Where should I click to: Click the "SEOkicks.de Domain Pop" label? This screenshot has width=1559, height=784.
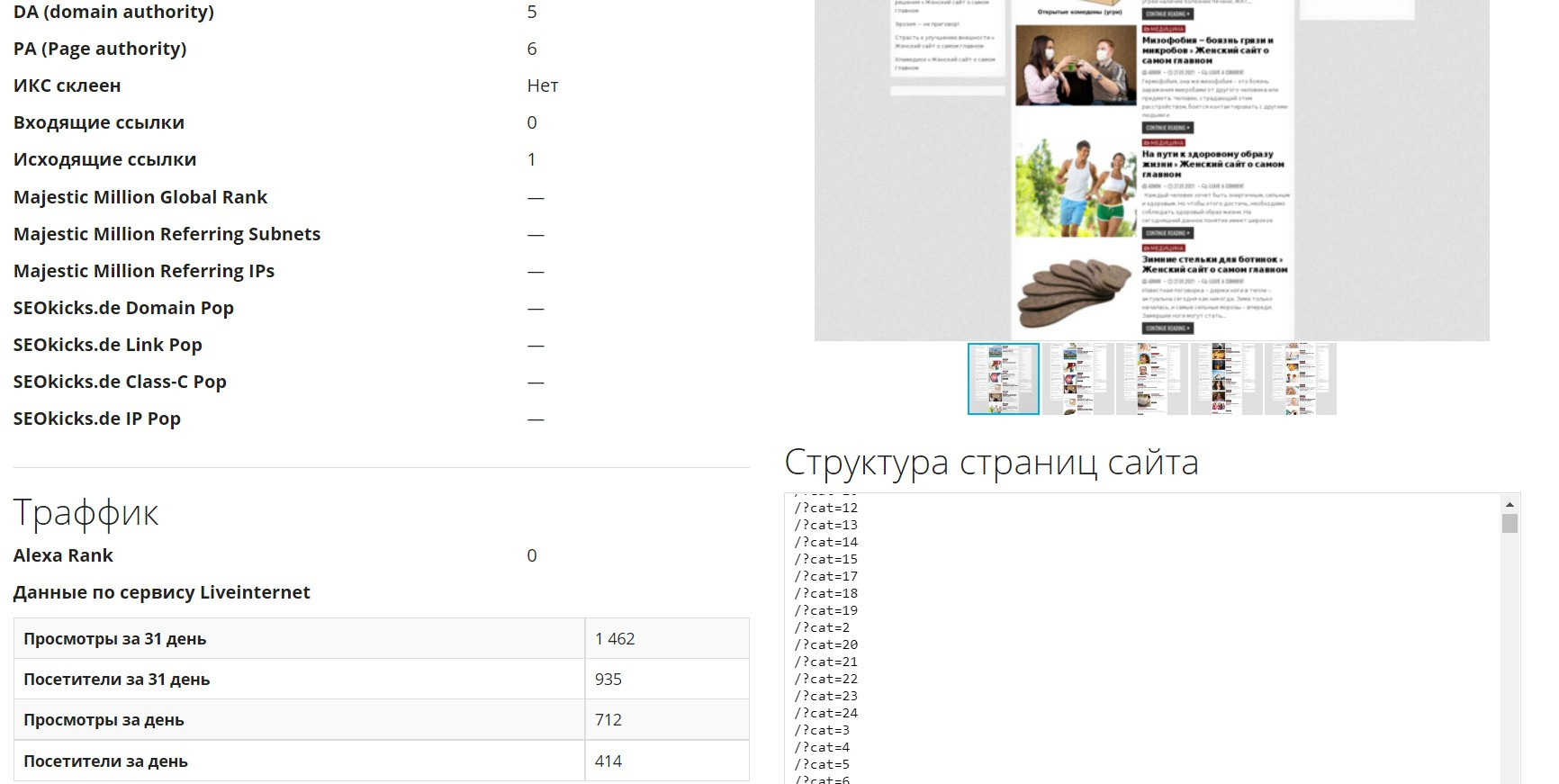(123, 308)
